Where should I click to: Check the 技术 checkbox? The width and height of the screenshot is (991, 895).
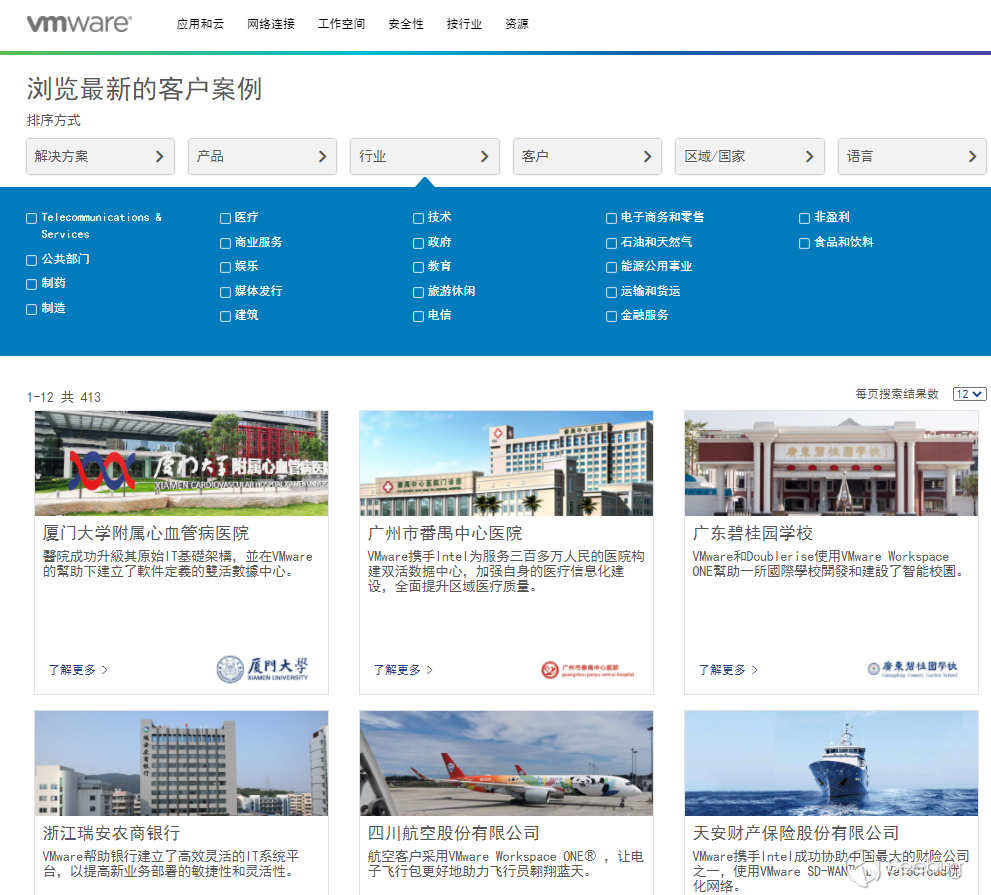pyautogui.click(x=418, y=218)
